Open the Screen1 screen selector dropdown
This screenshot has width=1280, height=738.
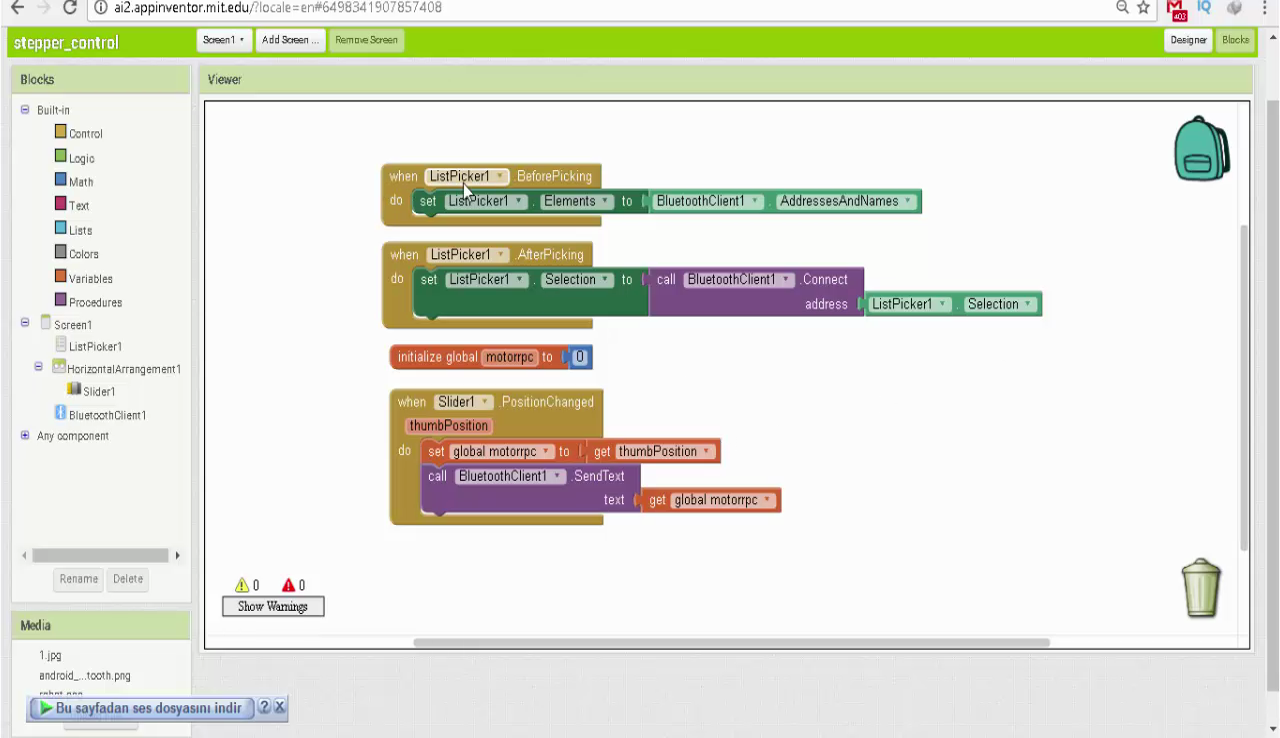pos(224,40)
